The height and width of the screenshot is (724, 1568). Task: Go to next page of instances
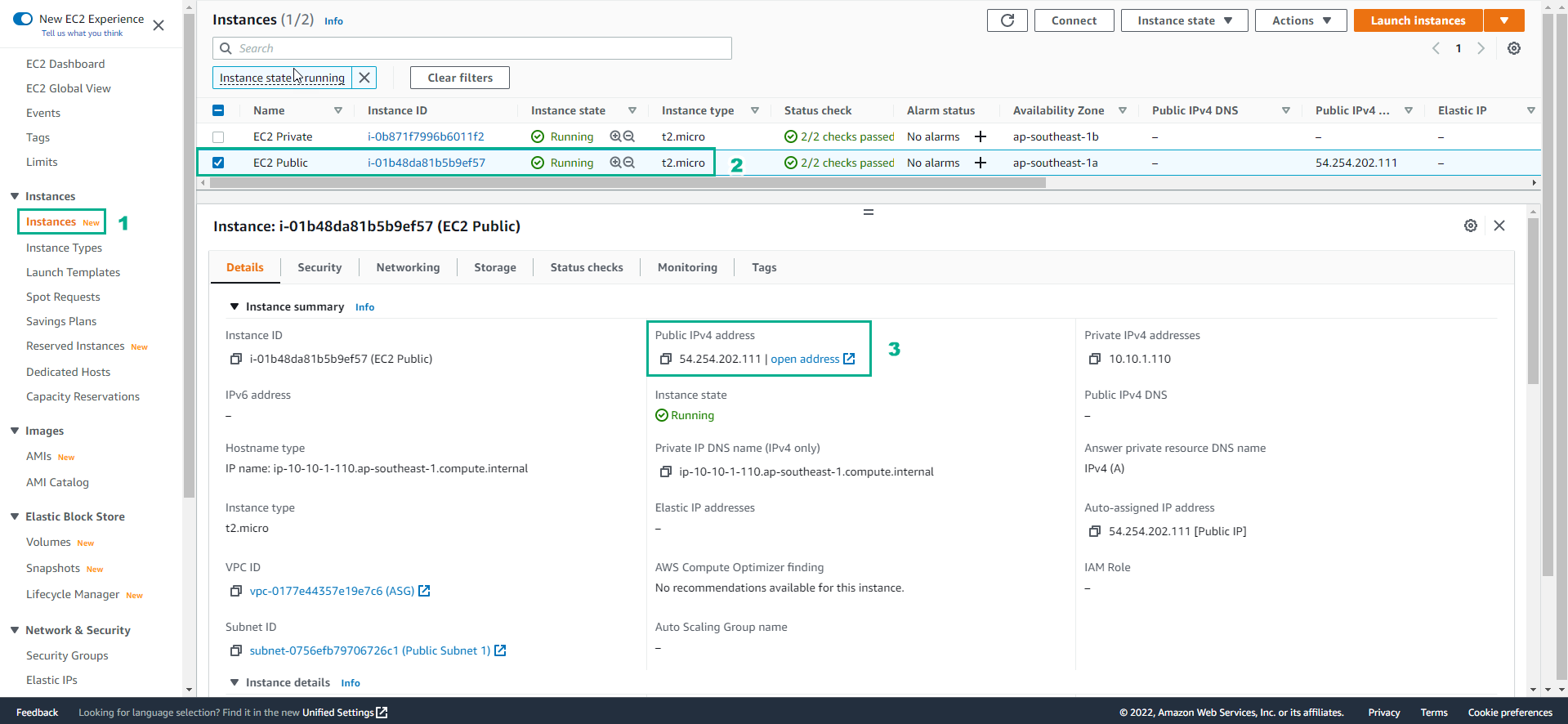click(1481, 48)
